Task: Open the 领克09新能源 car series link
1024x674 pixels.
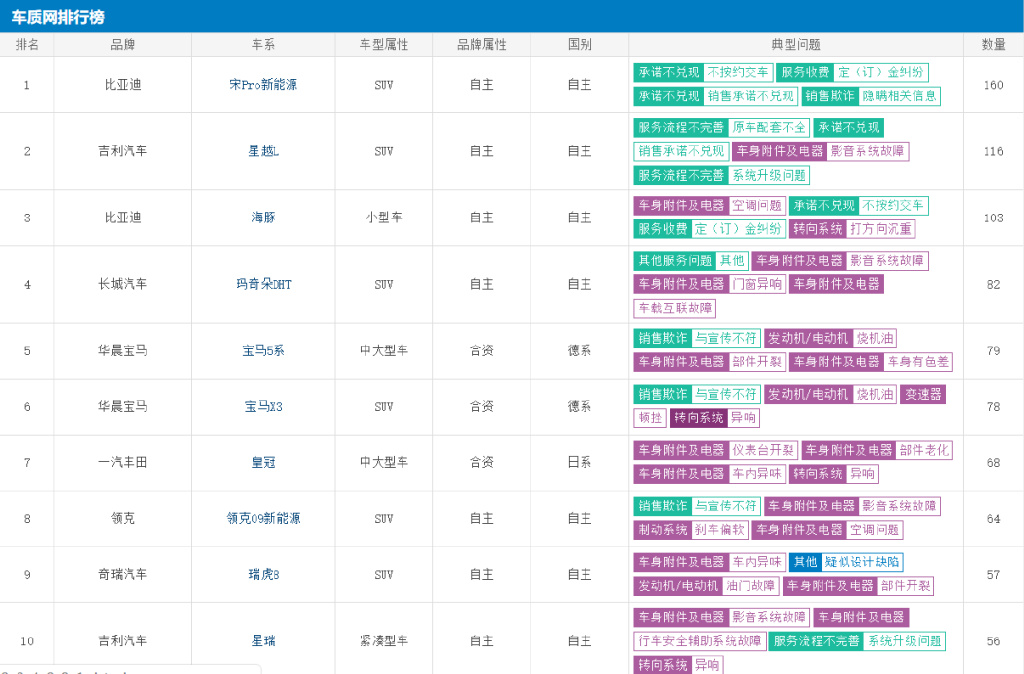Action: 263,519
